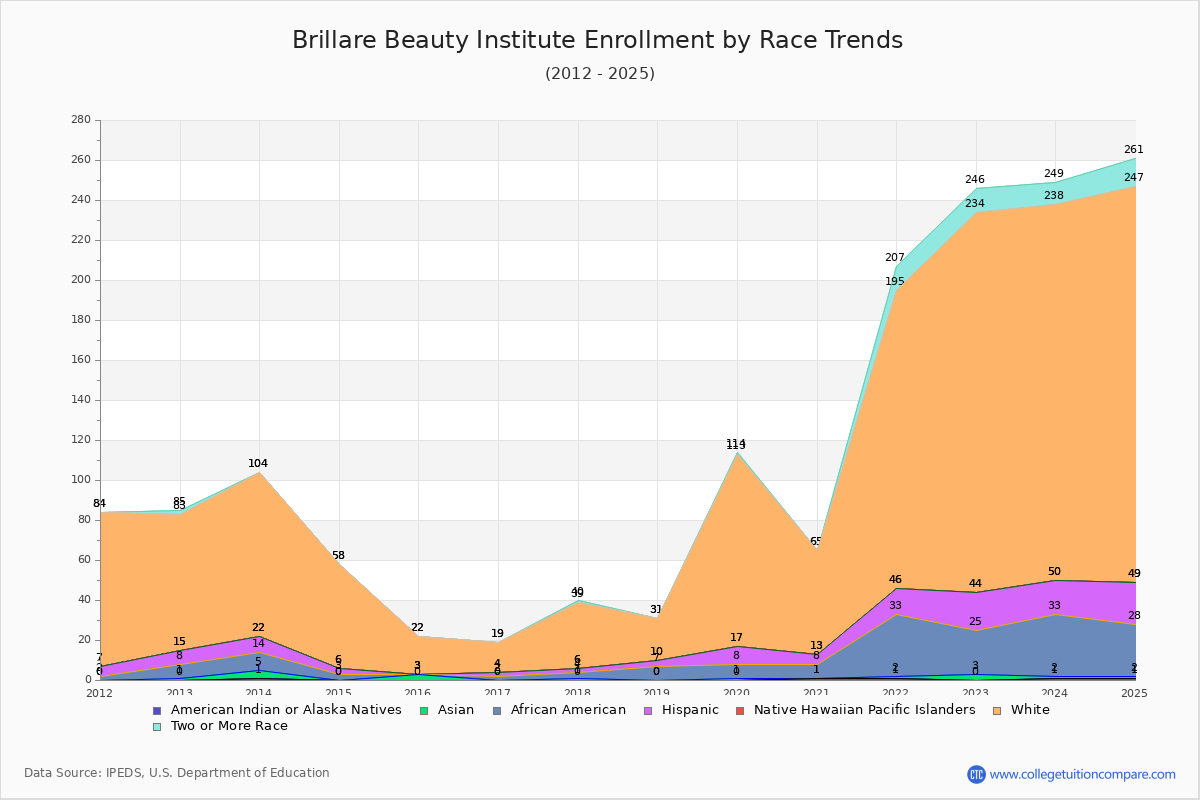Click the subtitle (2012 - 2025)
Viewport: 1200px width, 800px height.
click(x=600, y=74)
